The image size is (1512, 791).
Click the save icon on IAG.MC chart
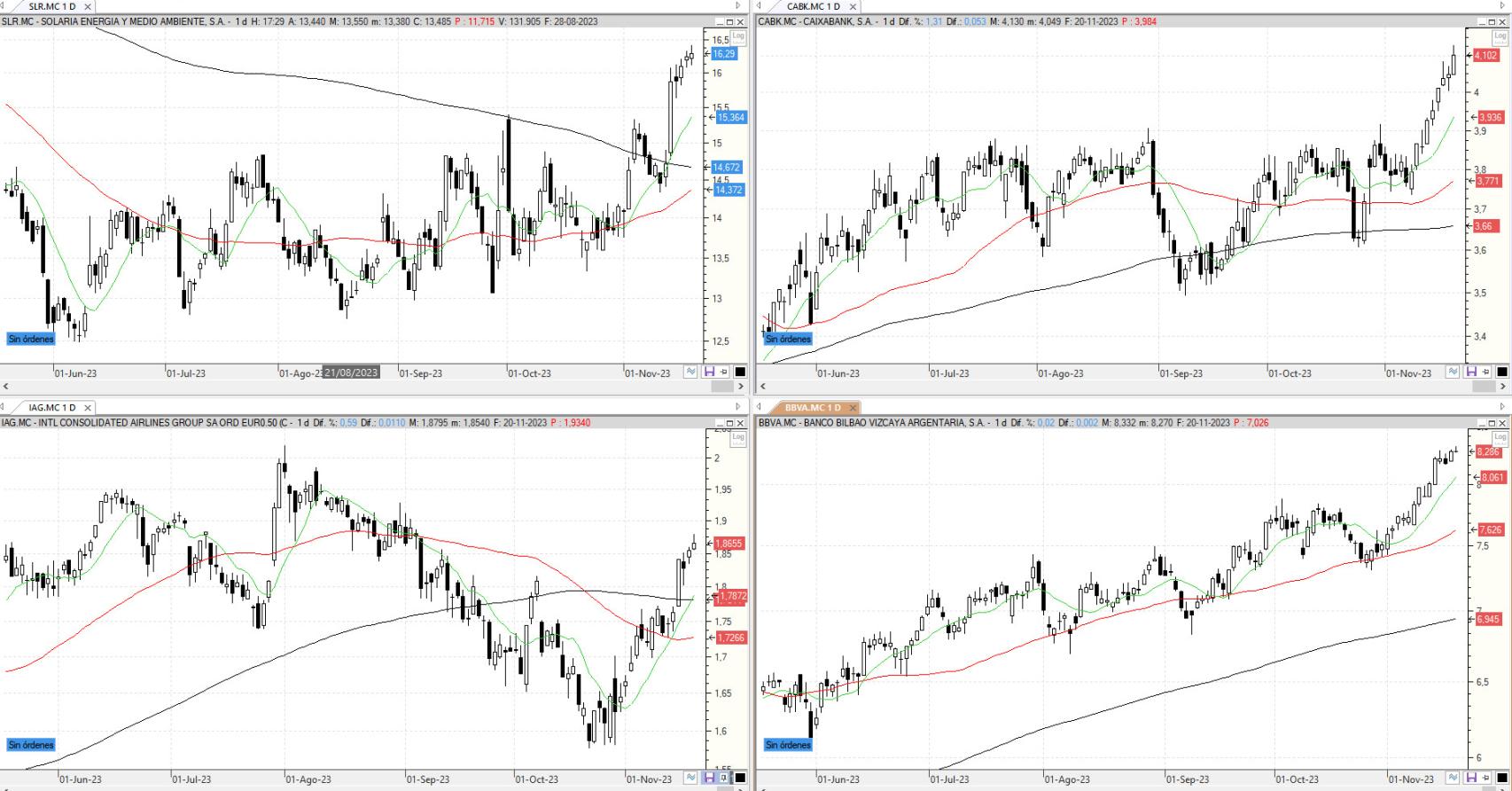[709, 778]
